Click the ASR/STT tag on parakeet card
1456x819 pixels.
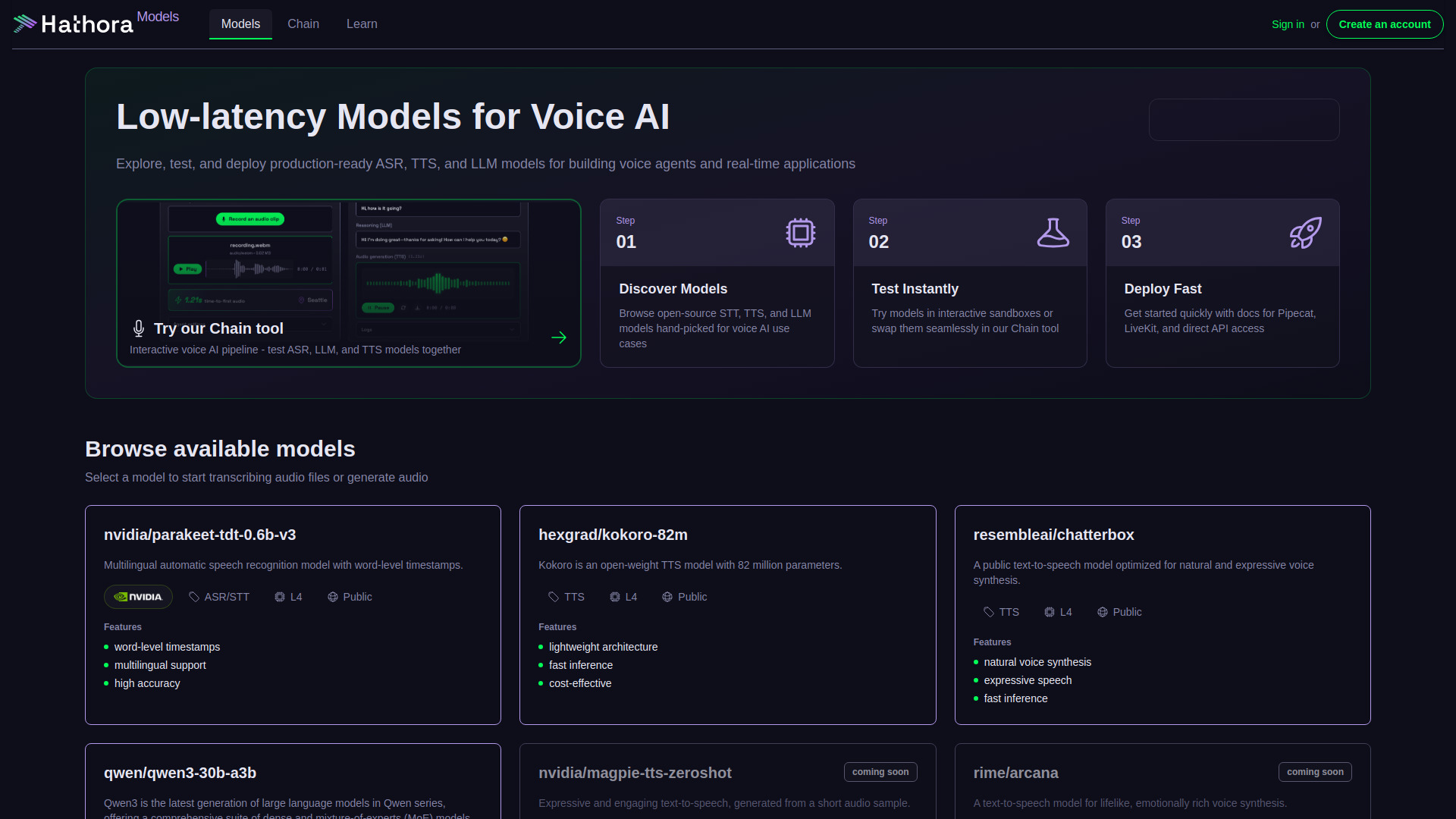[219, 597]
